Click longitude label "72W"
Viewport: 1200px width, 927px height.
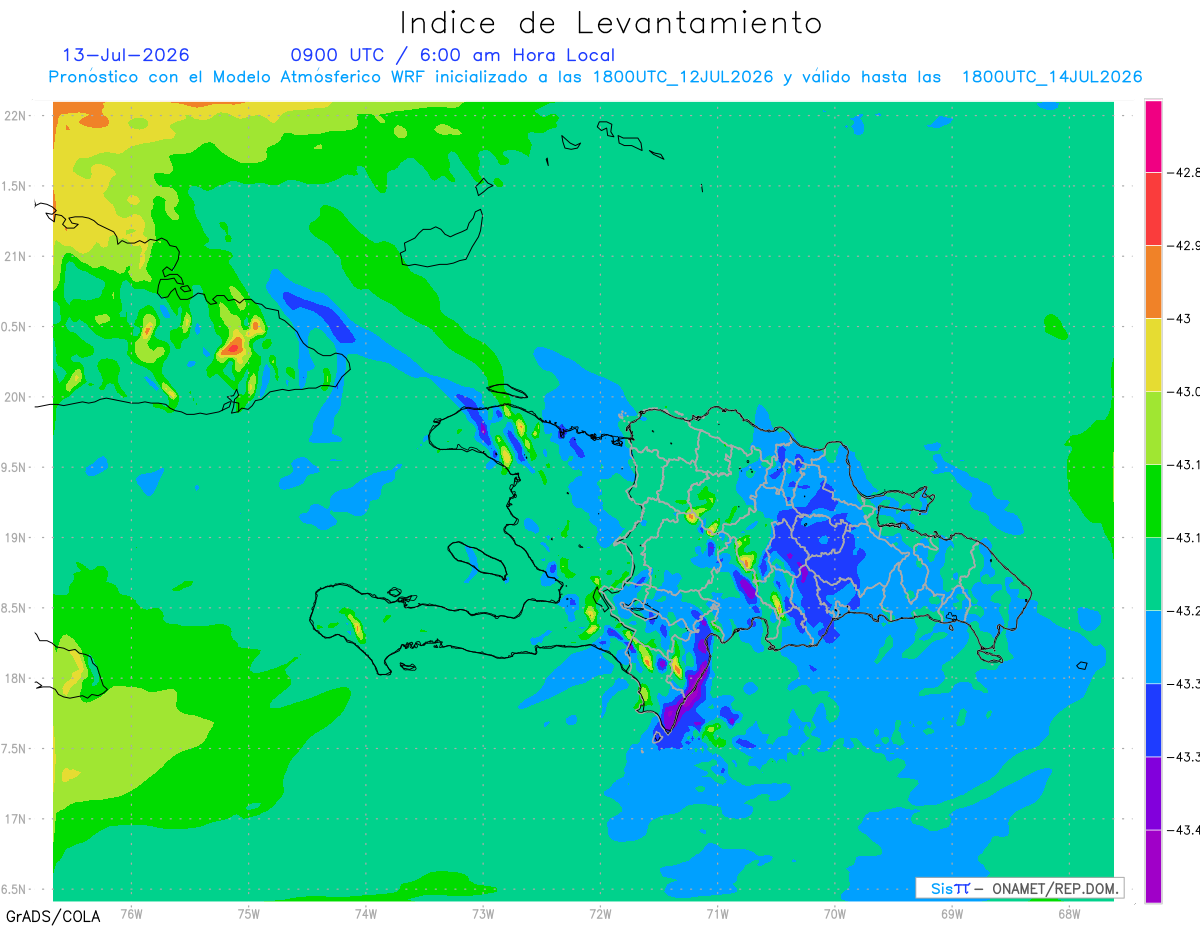pyautogui.click(x=600, y=913)
